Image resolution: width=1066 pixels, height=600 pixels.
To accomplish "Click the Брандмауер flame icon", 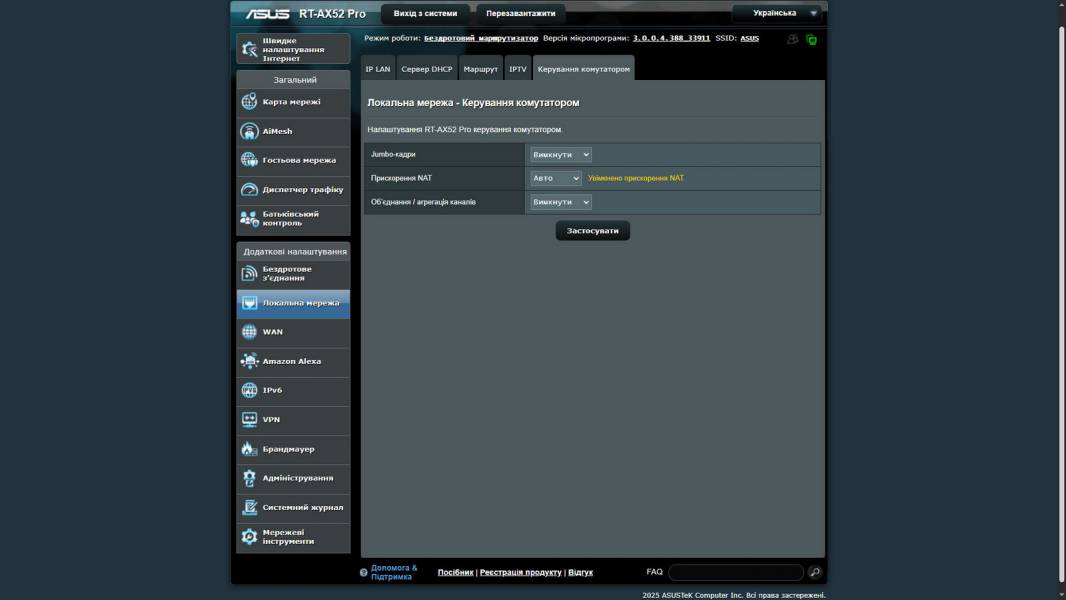I will 250,449.
